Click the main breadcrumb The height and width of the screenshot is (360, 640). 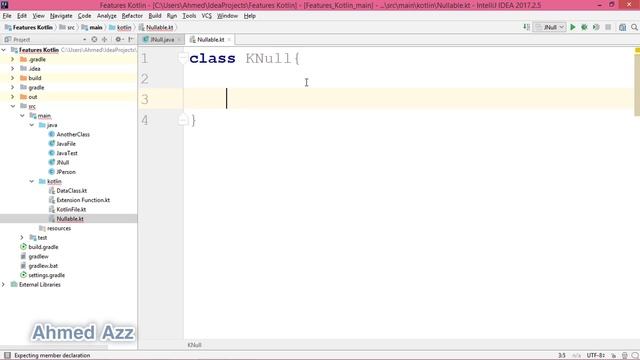pos(92,27)
